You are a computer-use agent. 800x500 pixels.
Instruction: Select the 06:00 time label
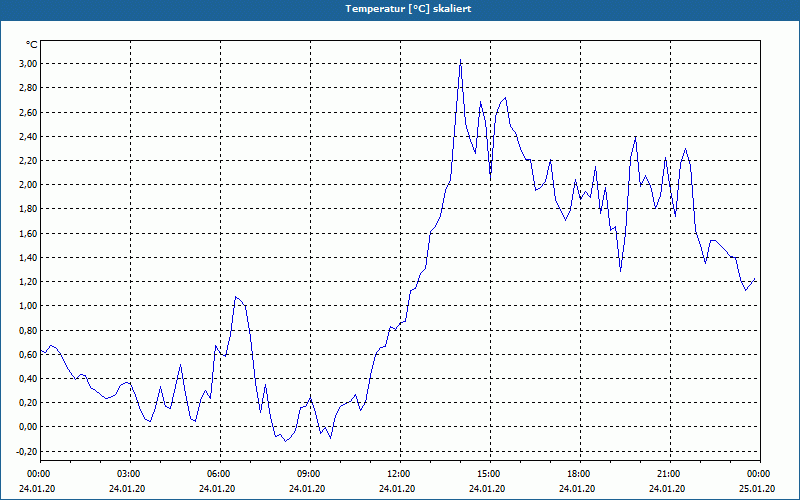tap(218, 474)
